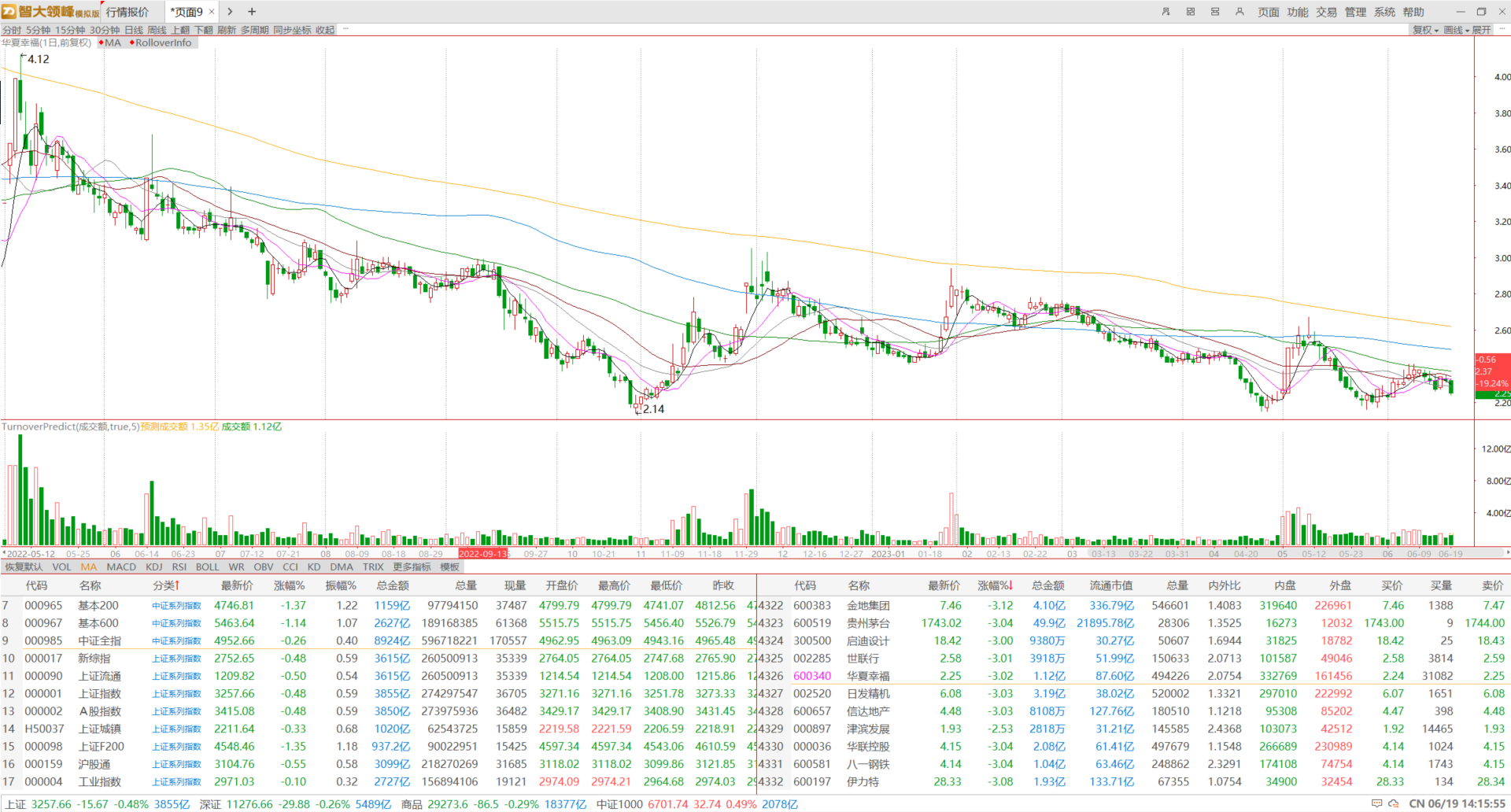
Task: Click the next-tab chevron arrow
Action: point(230,12)
